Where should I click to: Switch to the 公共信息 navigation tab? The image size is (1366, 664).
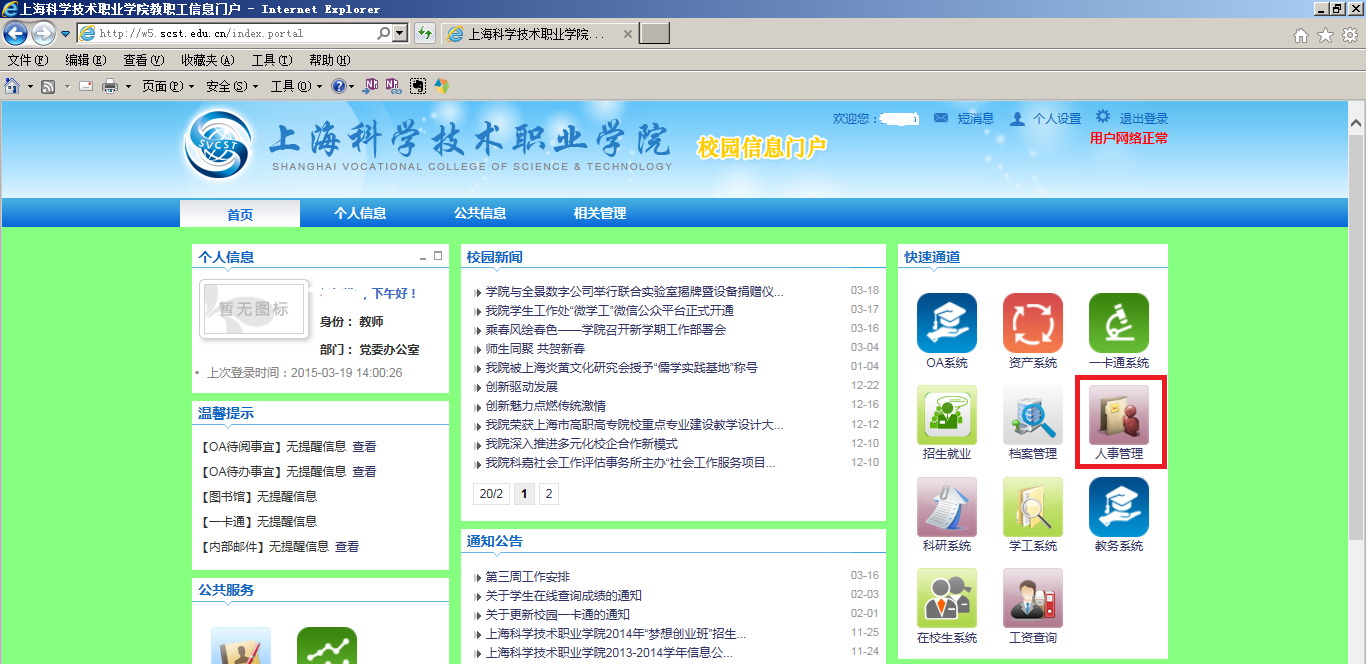point(480,213)
